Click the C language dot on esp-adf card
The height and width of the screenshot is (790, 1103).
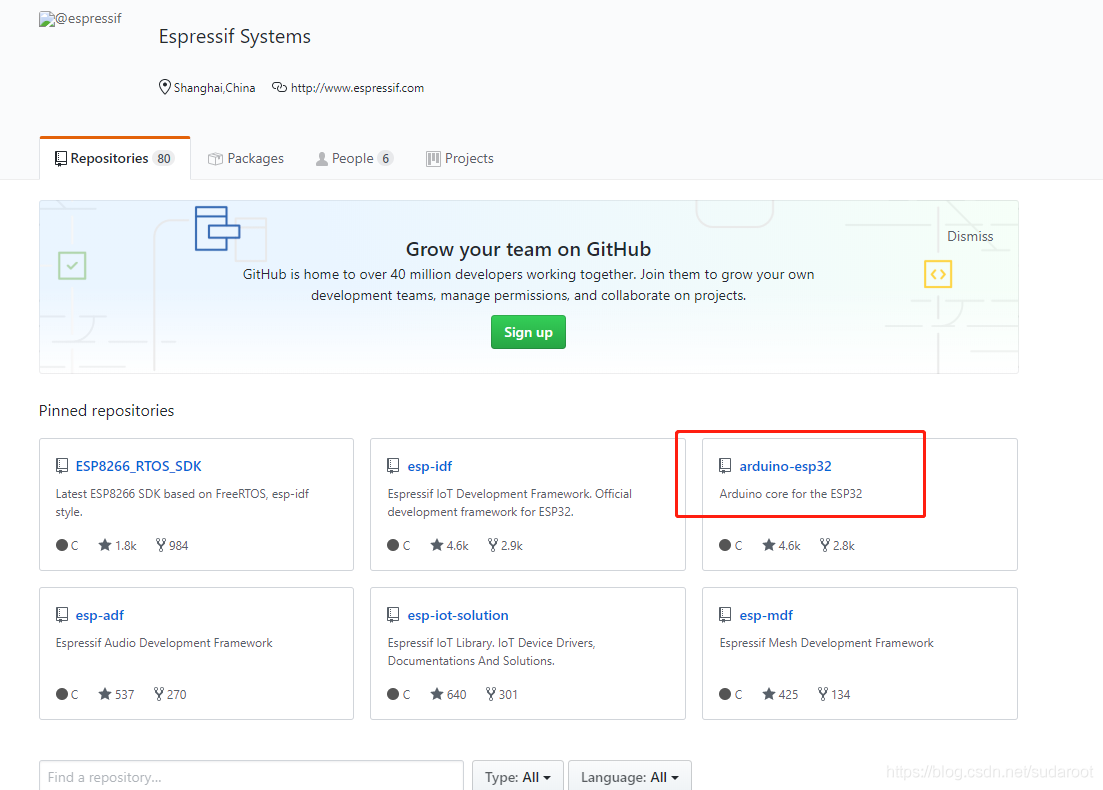point(62,694)
